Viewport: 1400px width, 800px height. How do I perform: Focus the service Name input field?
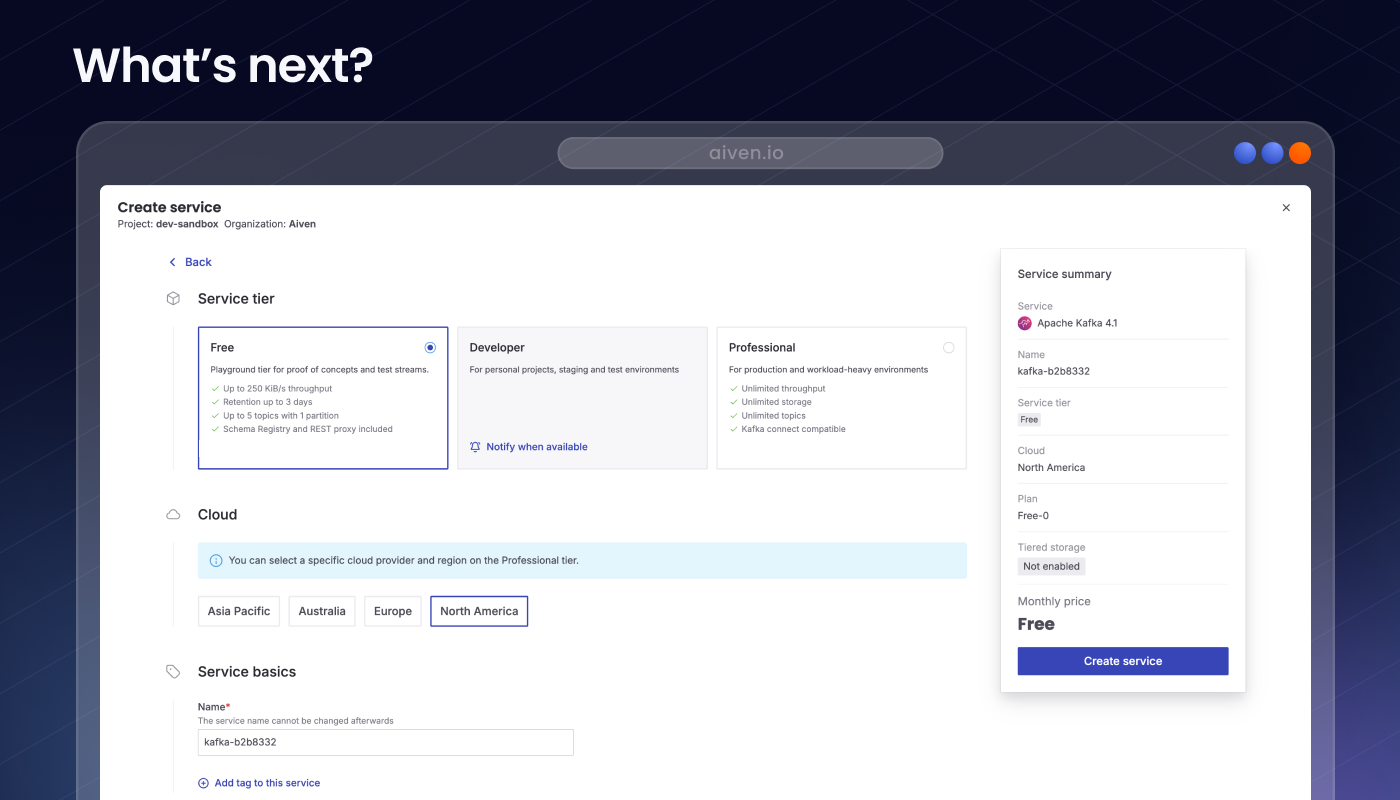pos(386,742)
